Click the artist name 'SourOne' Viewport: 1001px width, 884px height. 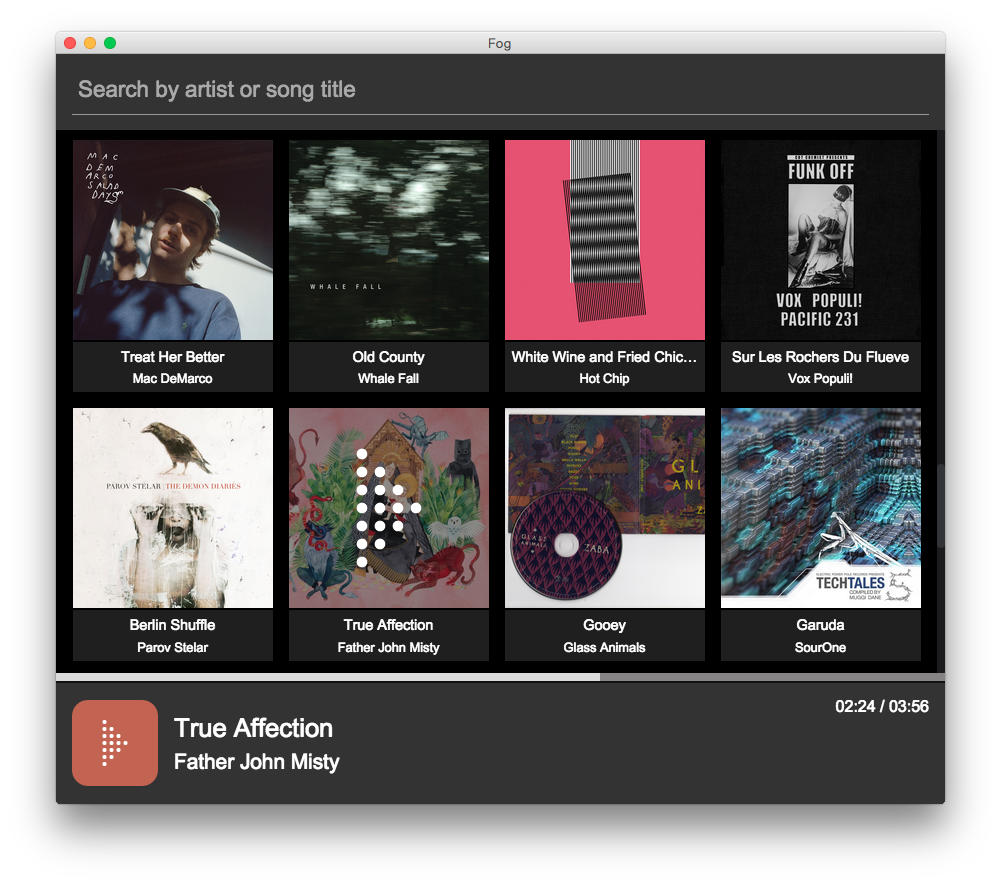[821, 647]
